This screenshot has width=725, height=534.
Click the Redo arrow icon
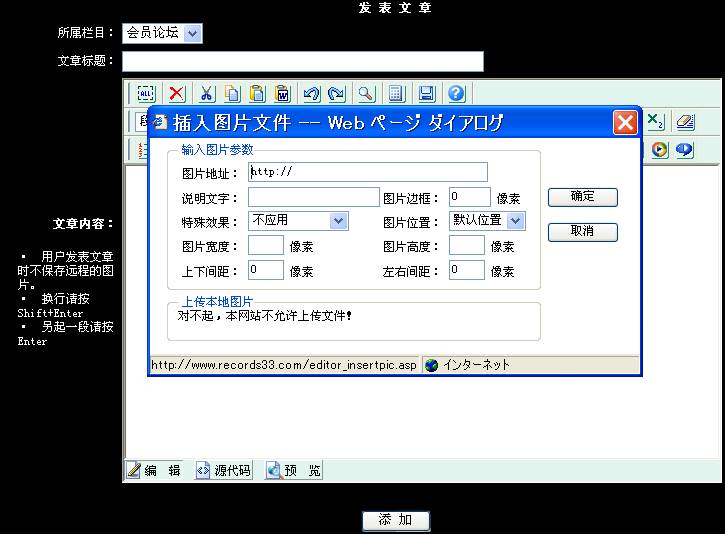(x=336, y=94)
